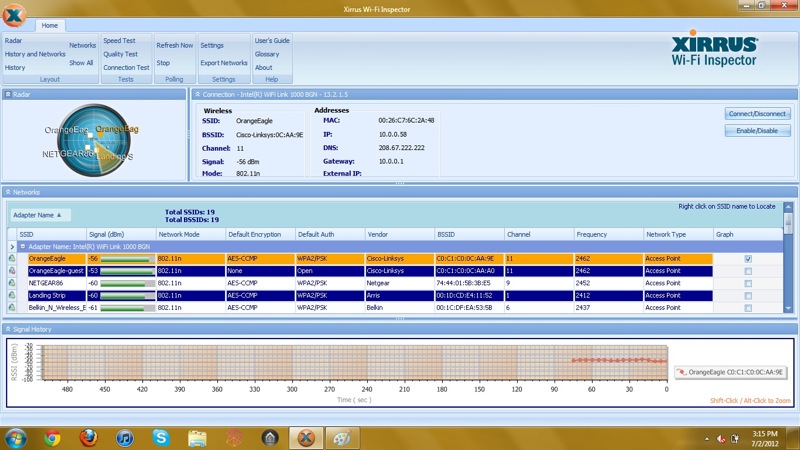This screenshot has width=800, height=450.
Task: Check the Graph box for NETGEAR86
Action: (x=748, y=284)
